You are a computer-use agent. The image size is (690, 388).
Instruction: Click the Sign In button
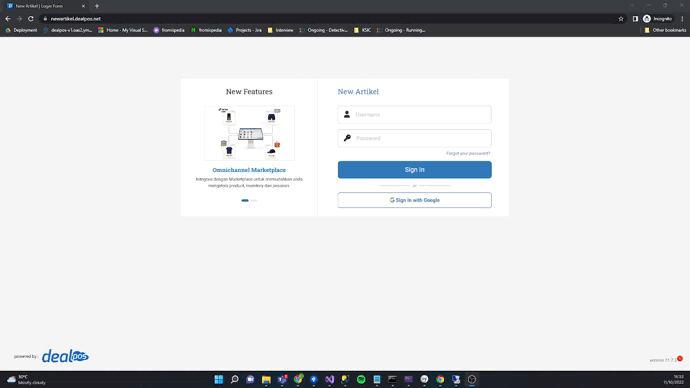click(x=415, y=170)
